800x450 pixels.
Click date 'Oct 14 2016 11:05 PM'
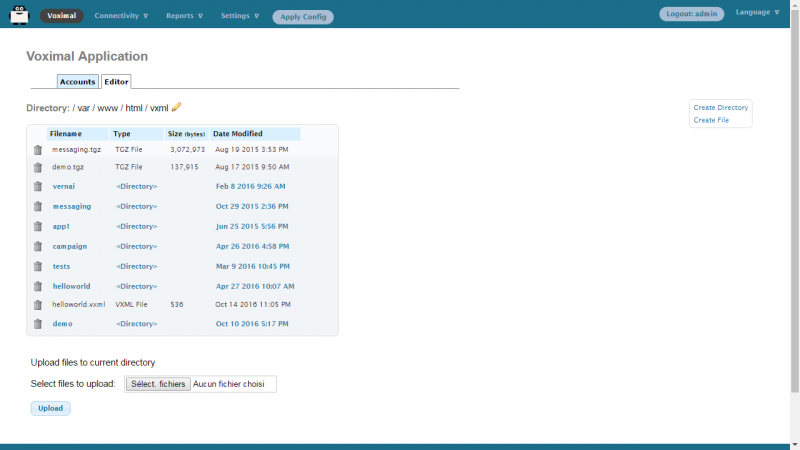tap(253, 304)
